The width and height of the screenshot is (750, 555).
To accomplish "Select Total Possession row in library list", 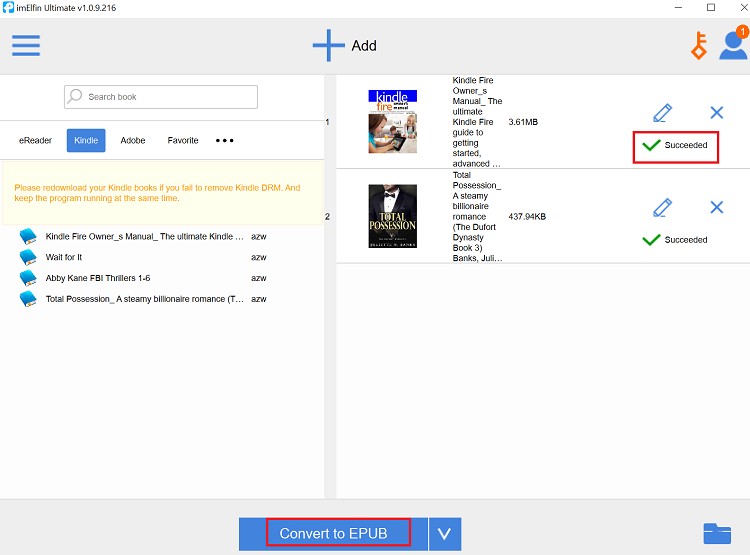I will point(143,299).
